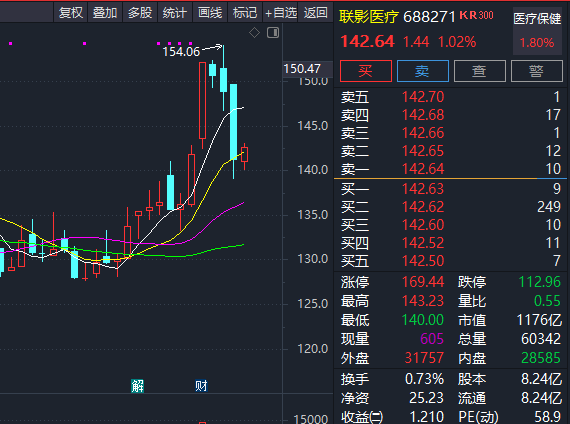Click the PE(动) value 58.9
Screen dimensions: 570x424
point(547,417)
